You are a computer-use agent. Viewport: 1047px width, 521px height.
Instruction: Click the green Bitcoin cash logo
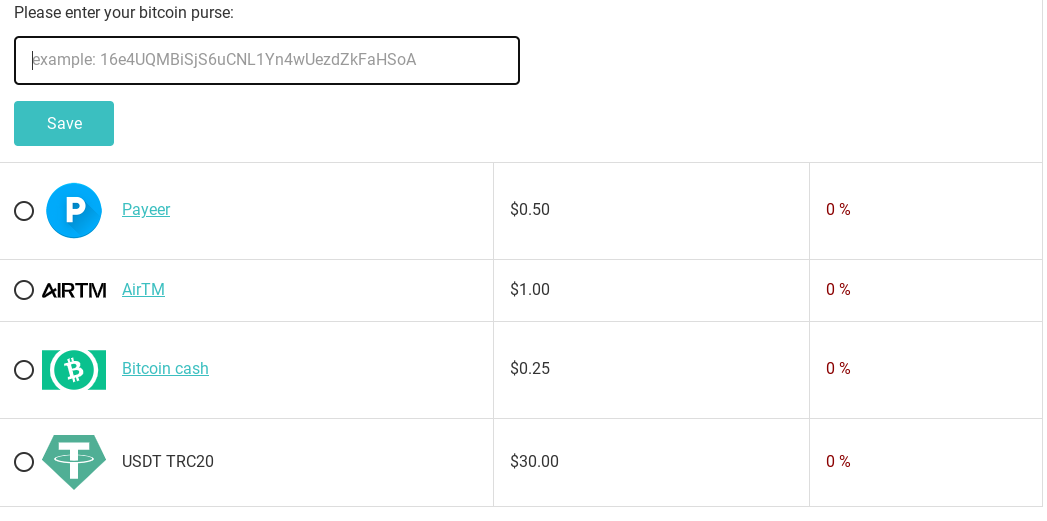[74, 369]
